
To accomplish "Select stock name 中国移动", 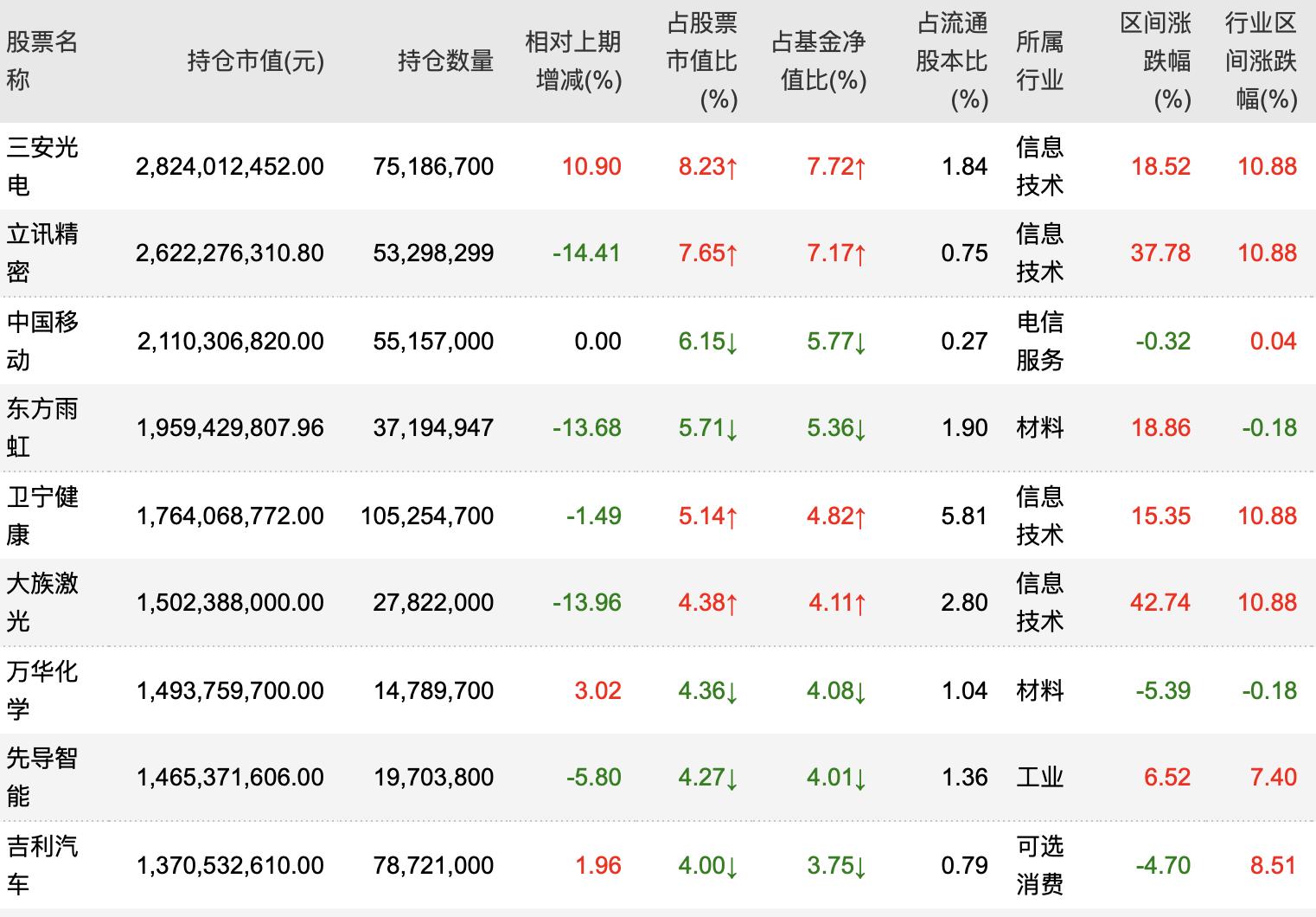I will point(42,340).
